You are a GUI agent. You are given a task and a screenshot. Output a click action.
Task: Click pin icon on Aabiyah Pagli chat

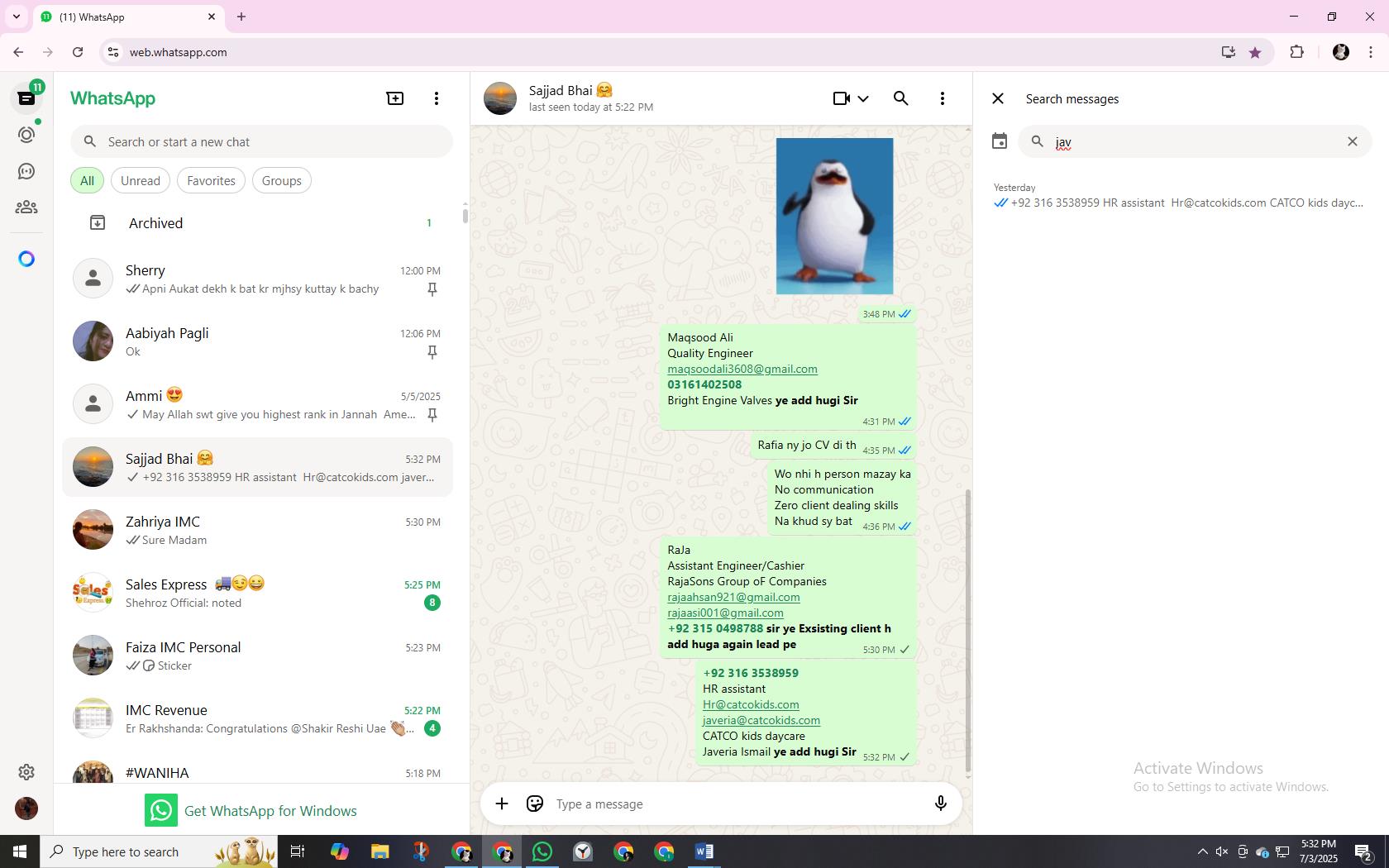[432, 352]
